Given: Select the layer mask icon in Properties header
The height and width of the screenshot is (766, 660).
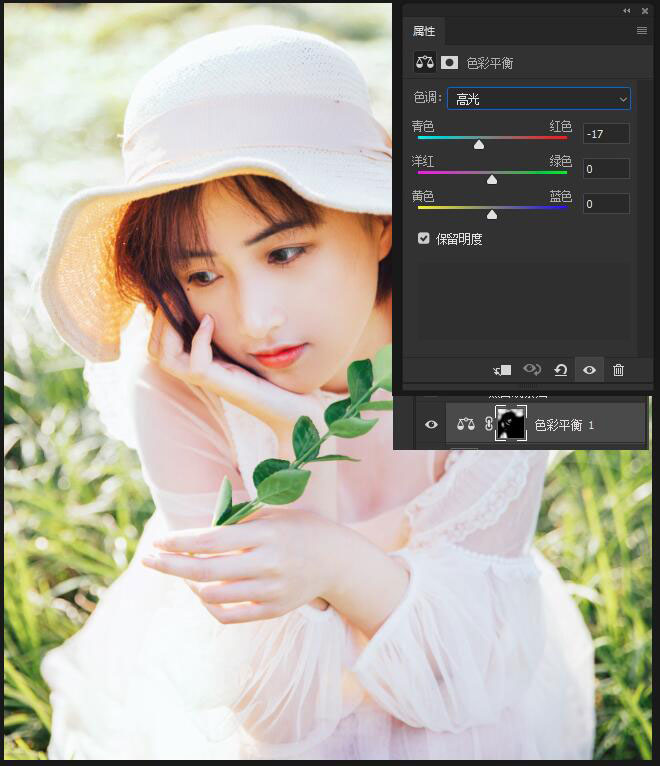Looking at the screenshot, I should pyautogui.click(x=450, y=62).
